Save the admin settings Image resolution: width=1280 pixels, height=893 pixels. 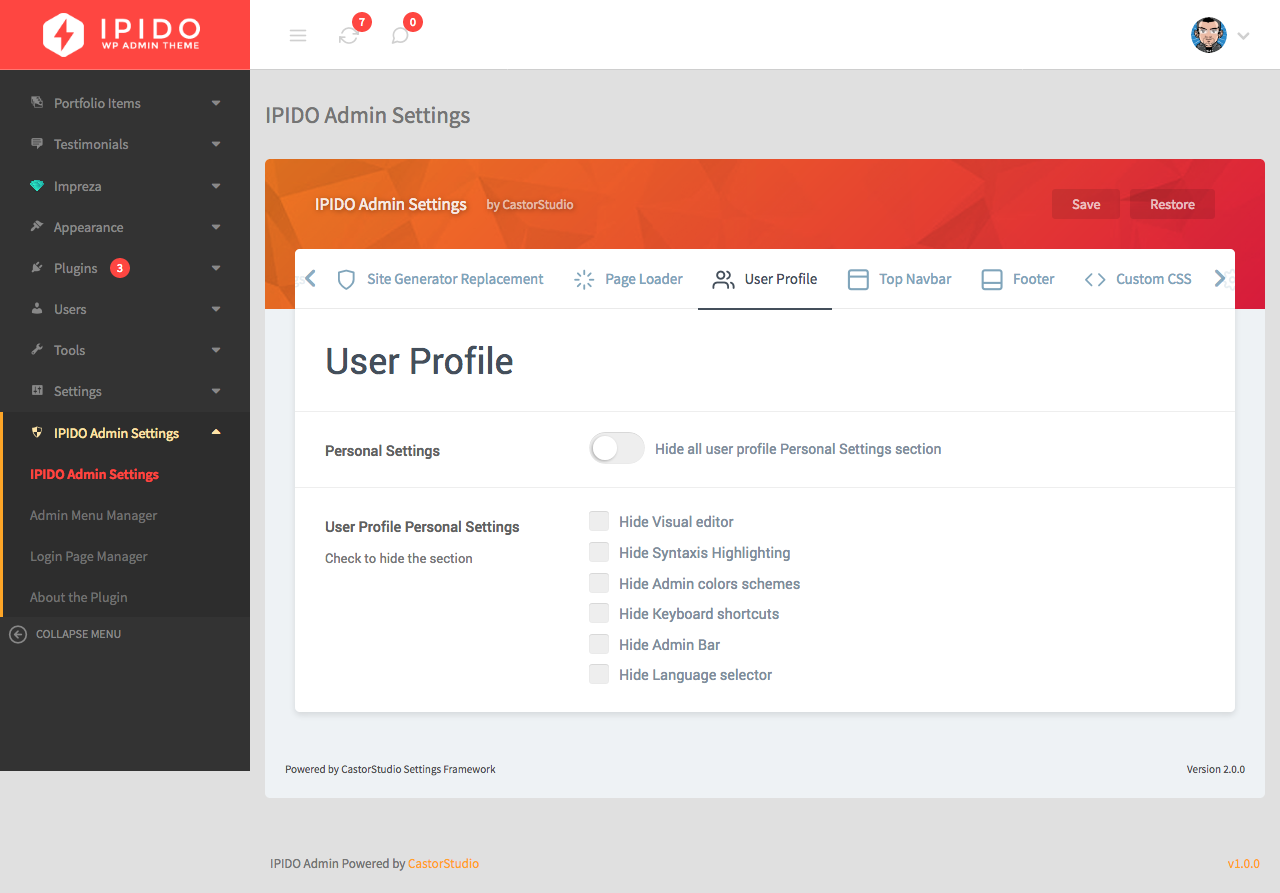click(1086, 204)
